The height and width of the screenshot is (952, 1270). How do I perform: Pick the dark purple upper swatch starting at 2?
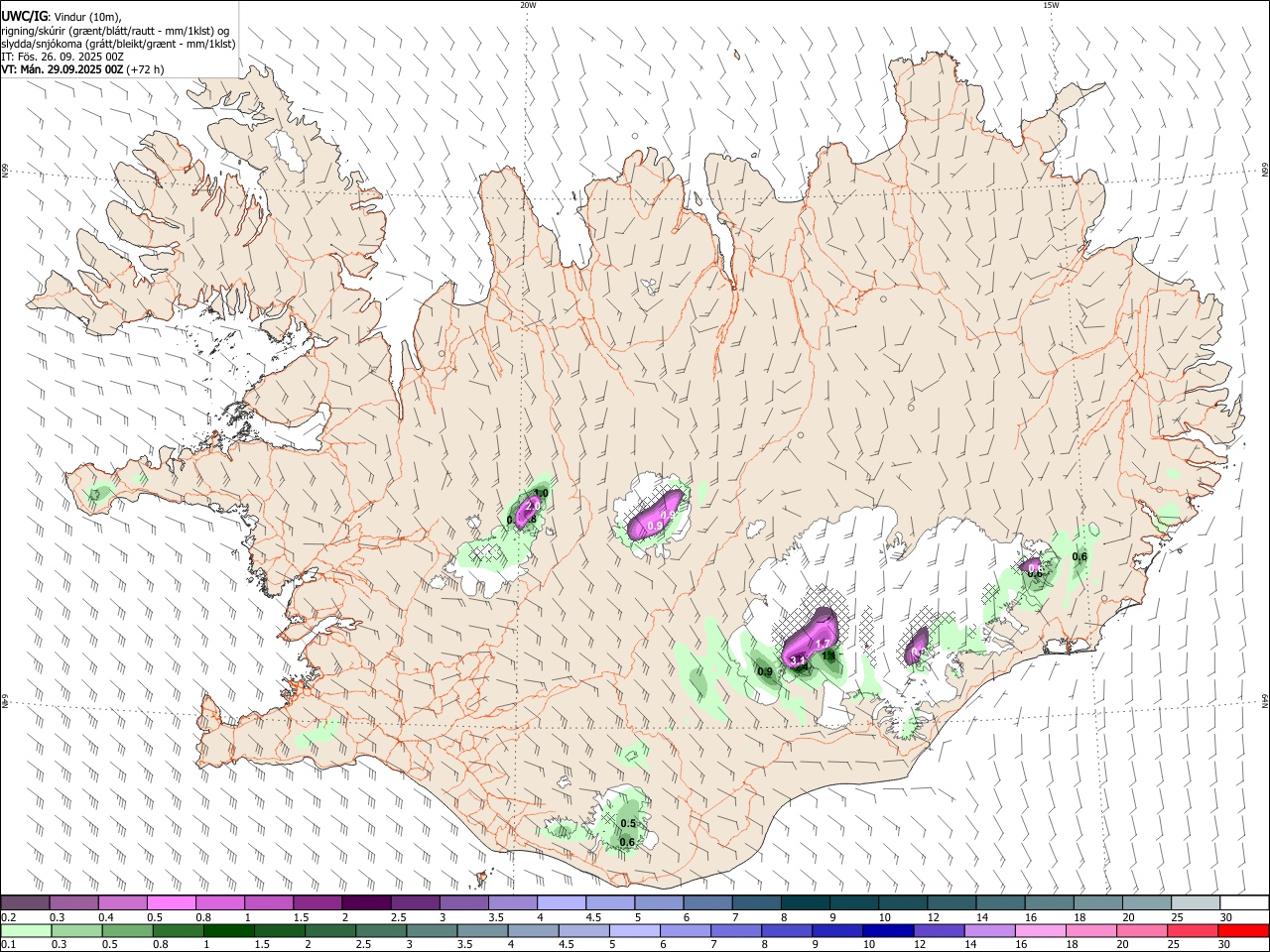pos(366,902)
